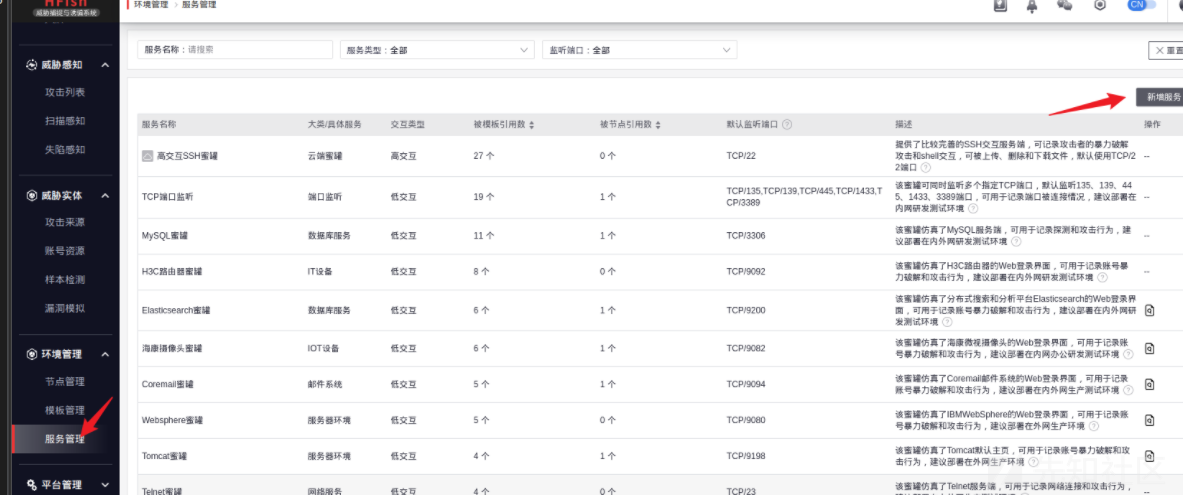Collapse the 环境管理 menu chevron

point(105,354)
